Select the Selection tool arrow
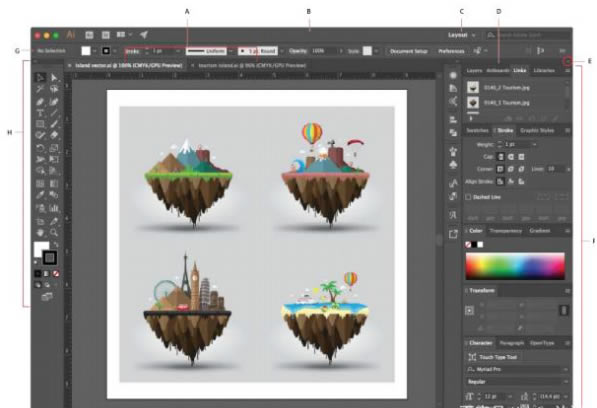This screenshot has height=408, width=597. 40,78
